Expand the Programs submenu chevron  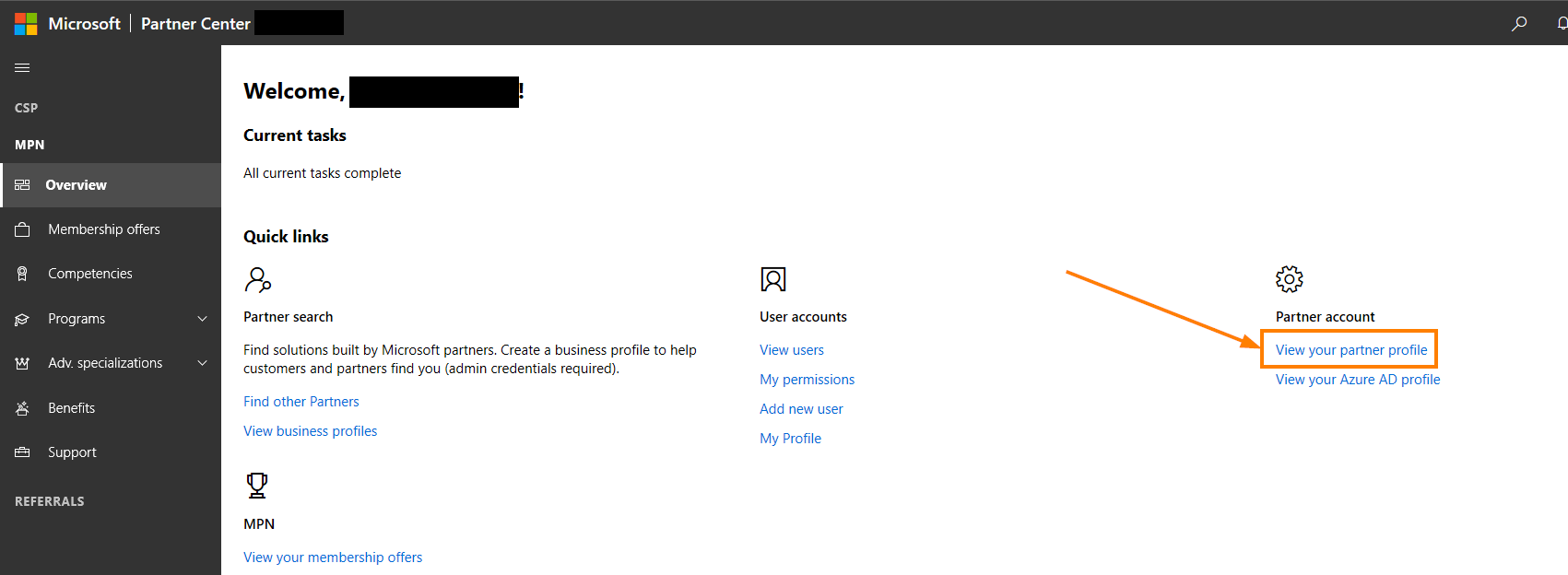[x=203, y=319]
